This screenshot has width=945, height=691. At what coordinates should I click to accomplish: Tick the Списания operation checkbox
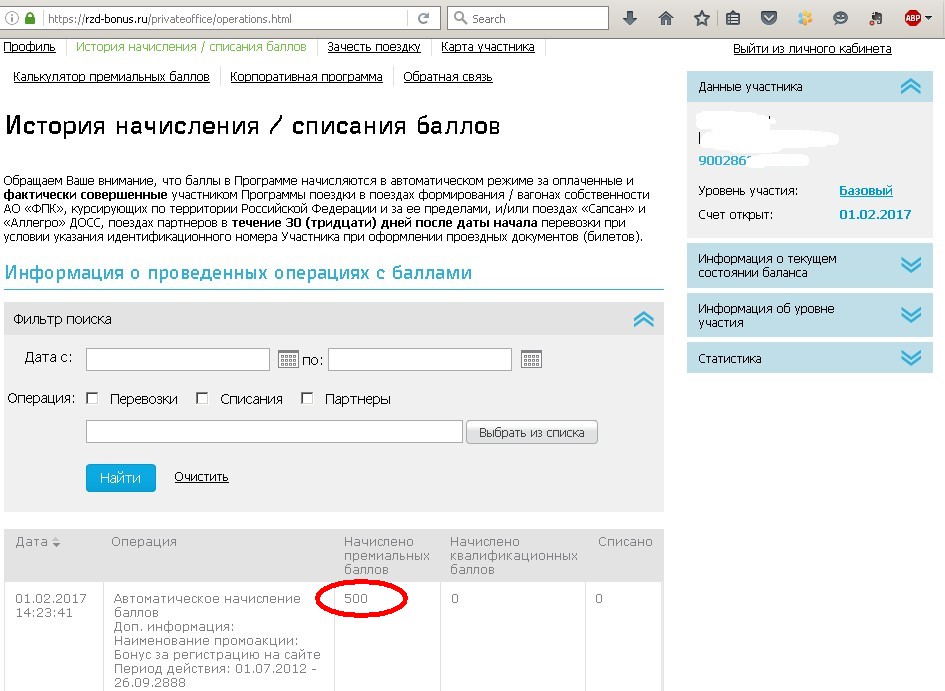pyautogui.click(x=202, y=399)
